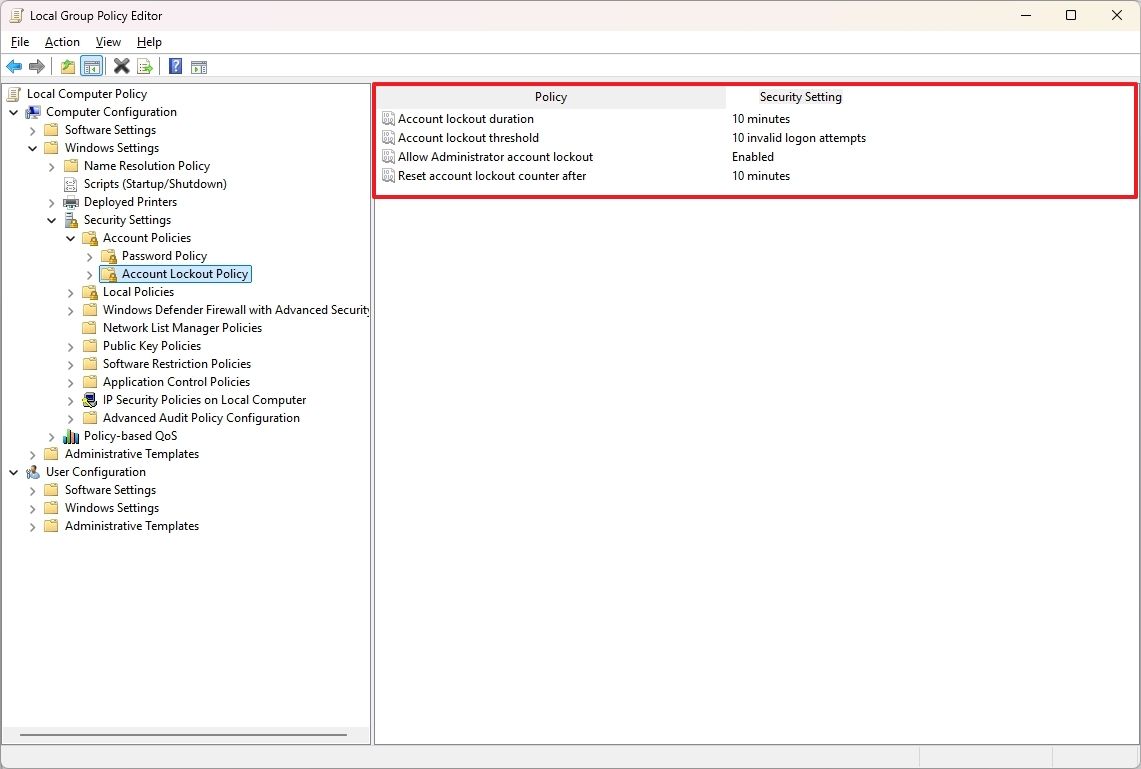Click the Delete (X) toolbar icon
This screenshot has width=1141, height=769.
click(x=121, y=66)
